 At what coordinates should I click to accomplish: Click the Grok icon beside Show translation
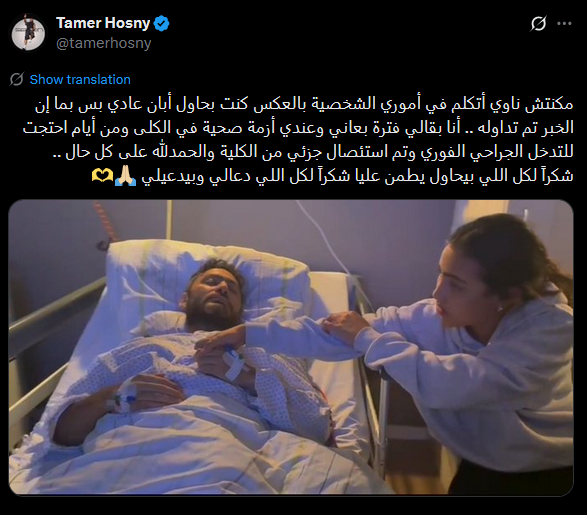pyautogui.click(x=16, y=79)
